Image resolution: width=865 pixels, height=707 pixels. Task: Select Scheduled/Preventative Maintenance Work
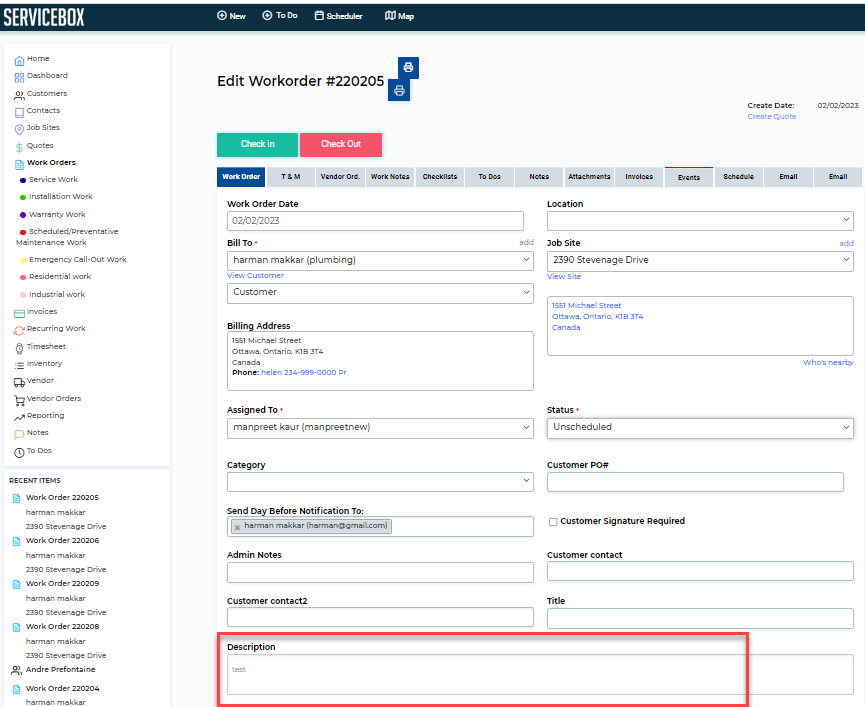67,237
